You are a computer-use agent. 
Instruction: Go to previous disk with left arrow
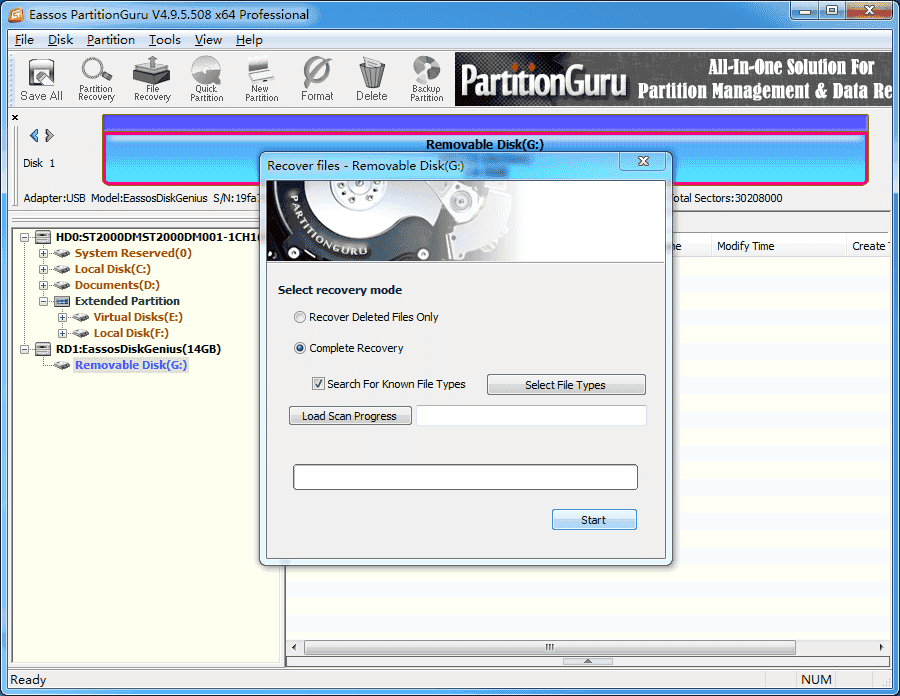point(34,135)
